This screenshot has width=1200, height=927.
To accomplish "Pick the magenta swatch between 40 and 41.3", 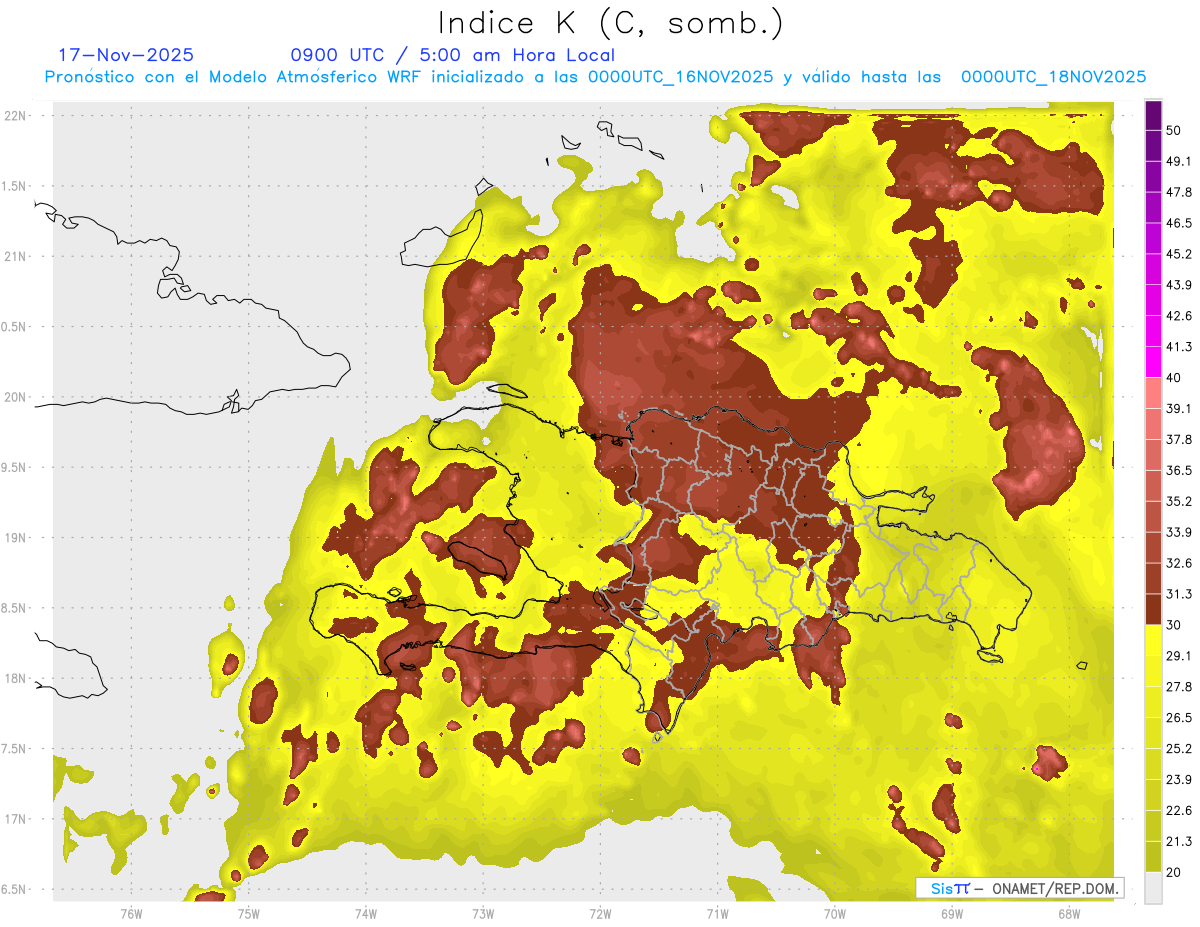I will (1153, 363).
